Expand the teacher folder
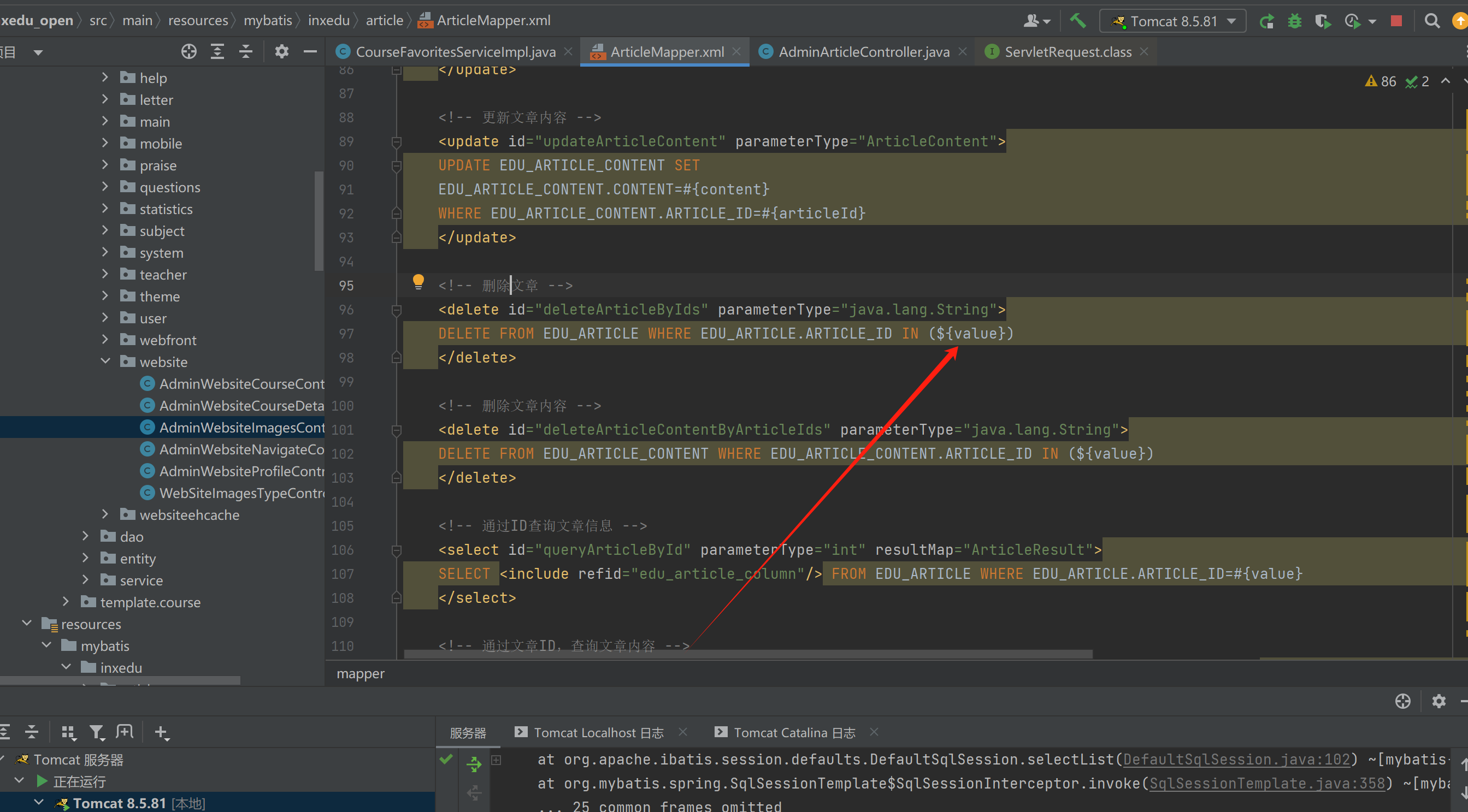The width and height of the screenshot is (1468, 812). coord(105,274)
